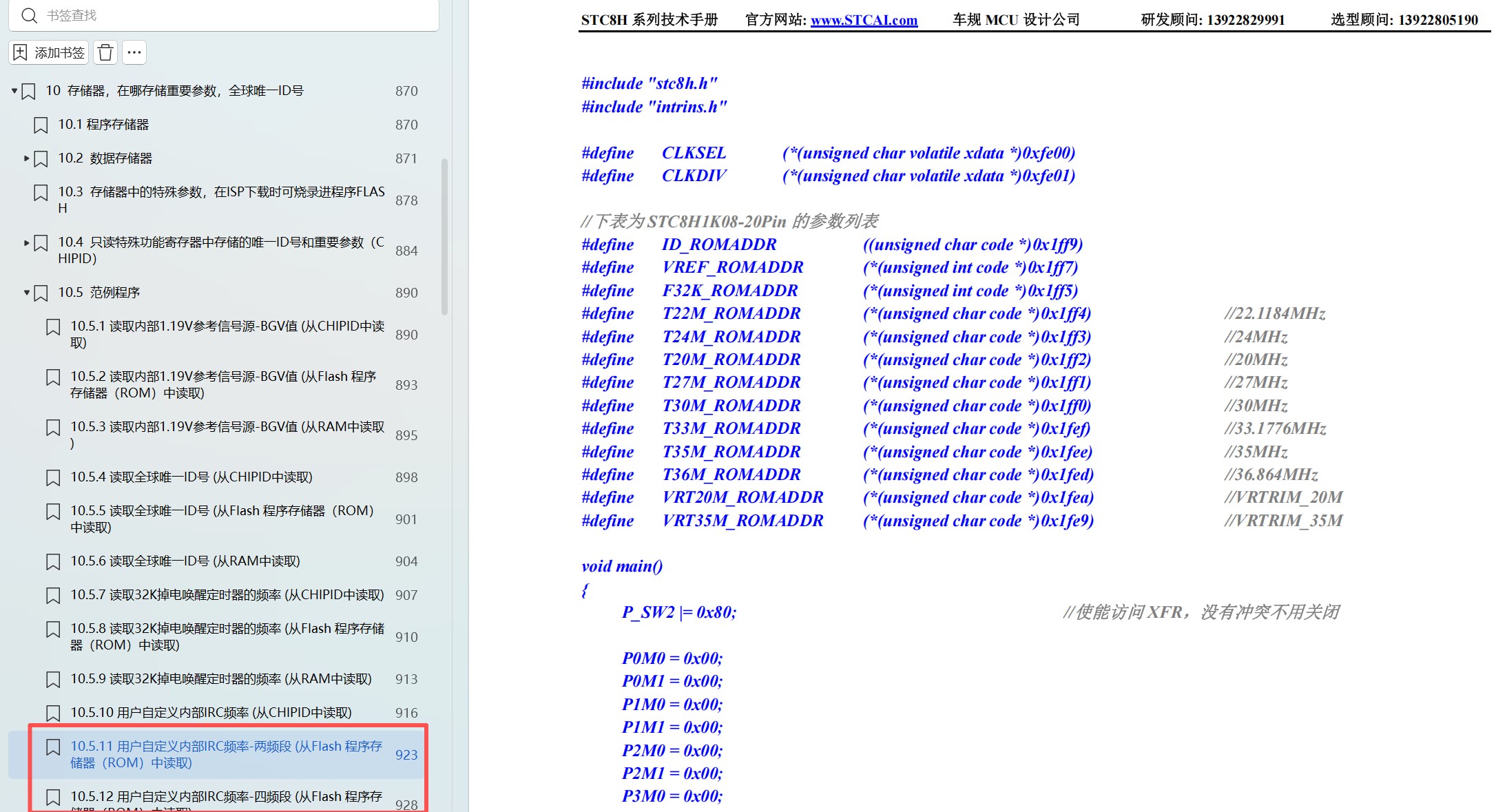Click the search magnifier icon in bookmark search
This screenshot has height=812, width=1496.
(x=29, y=15)
